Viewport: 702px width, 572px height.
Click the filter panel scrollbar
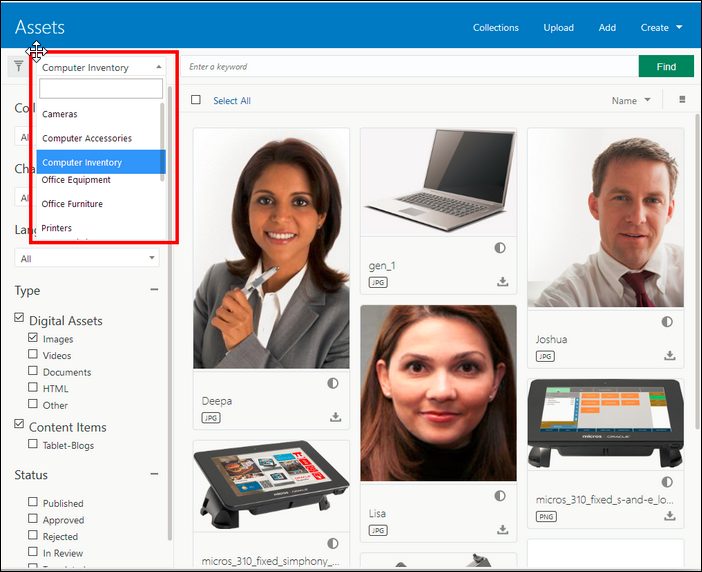click(170, 313)
